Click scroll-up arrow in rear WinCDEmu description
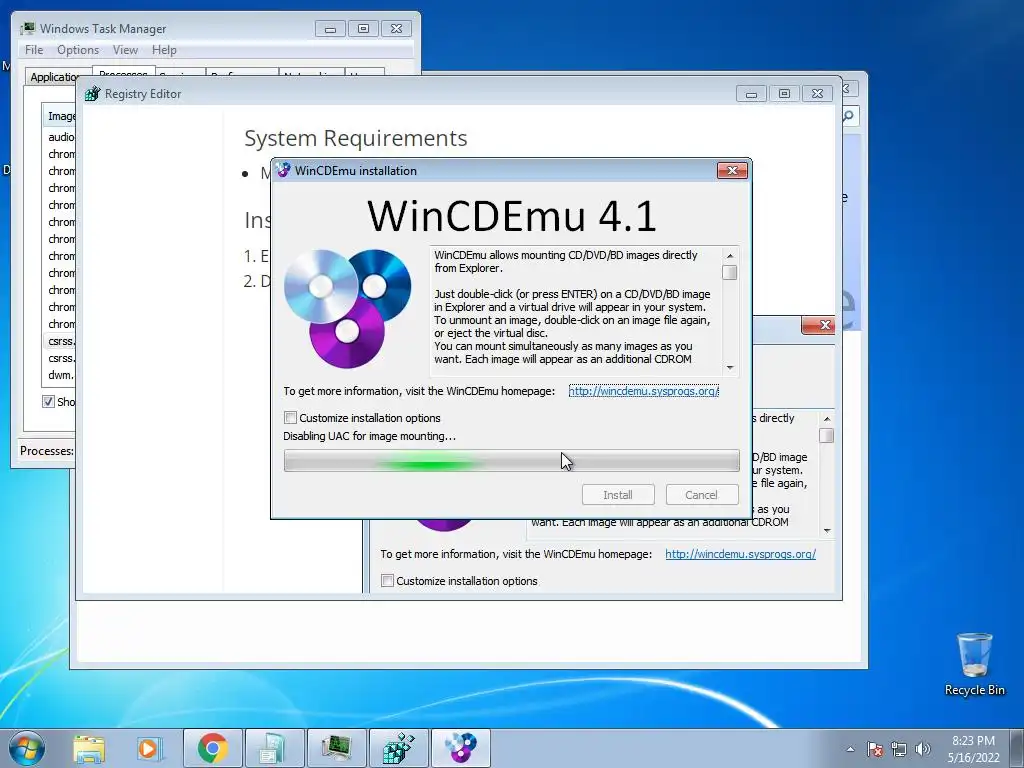Image resolution: width=1024 pixels, height=768 pixels. [827, 419]
